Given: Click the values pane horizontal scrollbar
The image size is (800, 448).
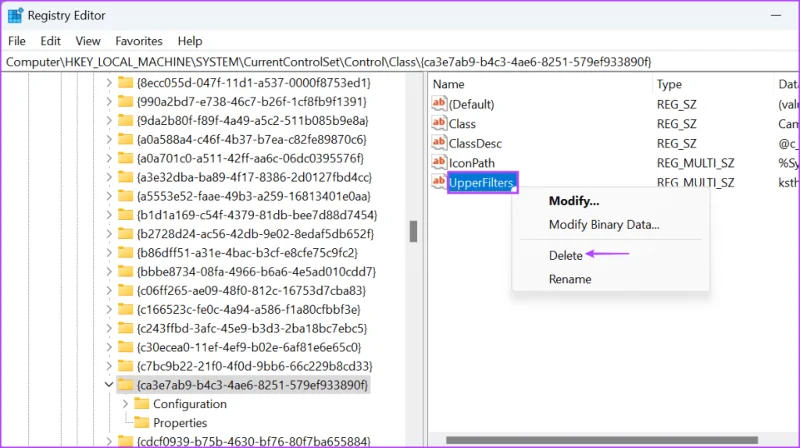Looking at the screenshot, I should tap(602, 440).
